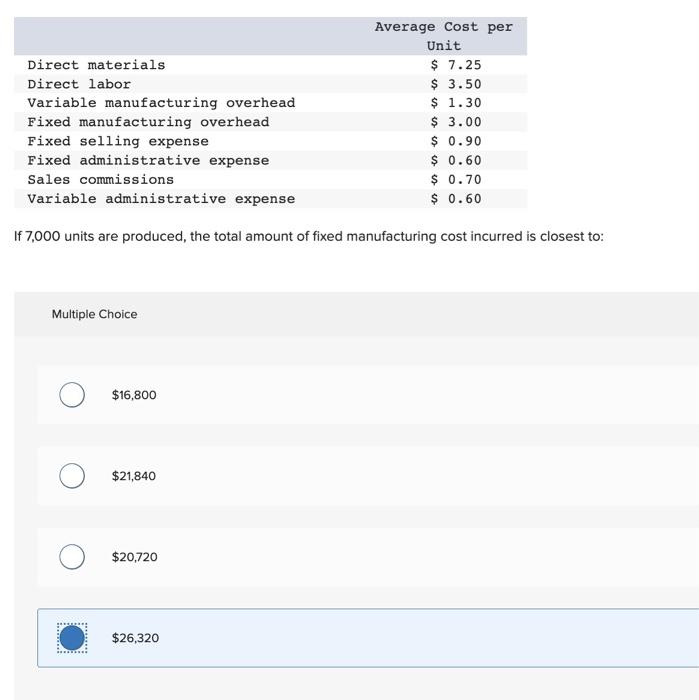699x700 pixels.
Task: Click the $16,800 answer text
Action: click(134, 395)
